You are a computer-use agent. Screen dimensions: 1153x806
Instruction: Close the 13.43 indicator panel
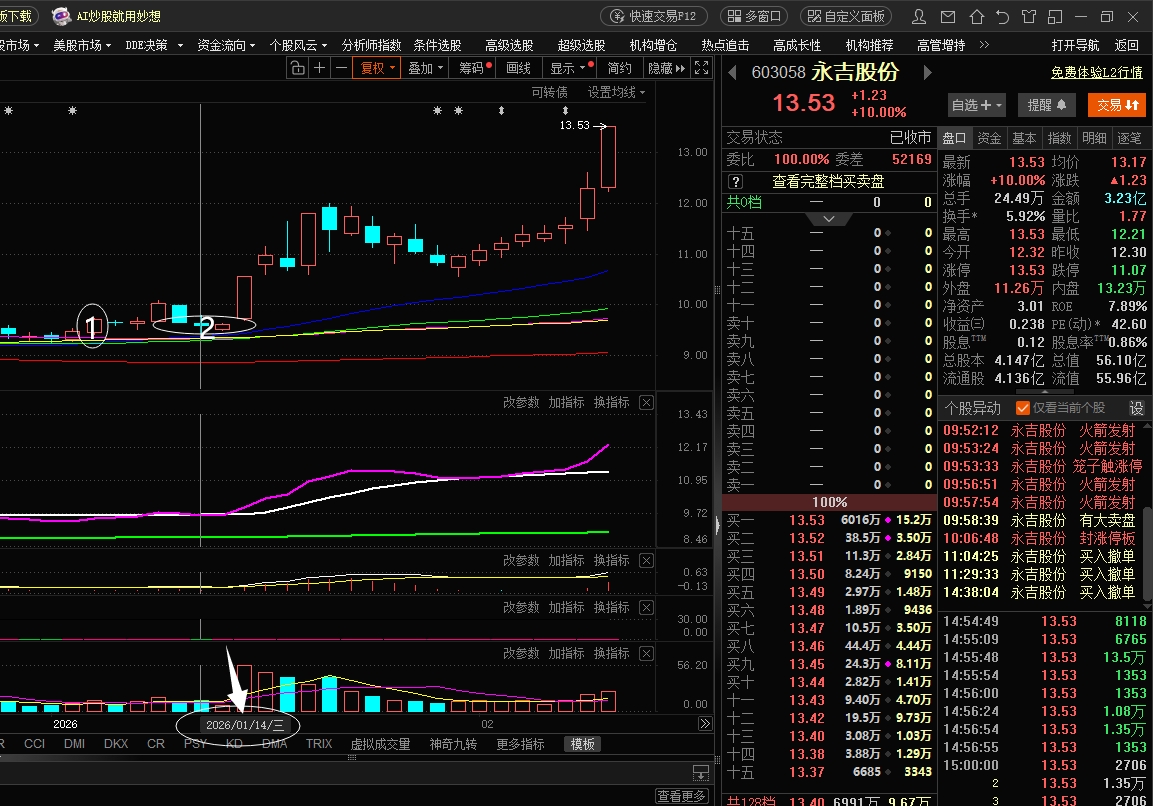(646, 402)
